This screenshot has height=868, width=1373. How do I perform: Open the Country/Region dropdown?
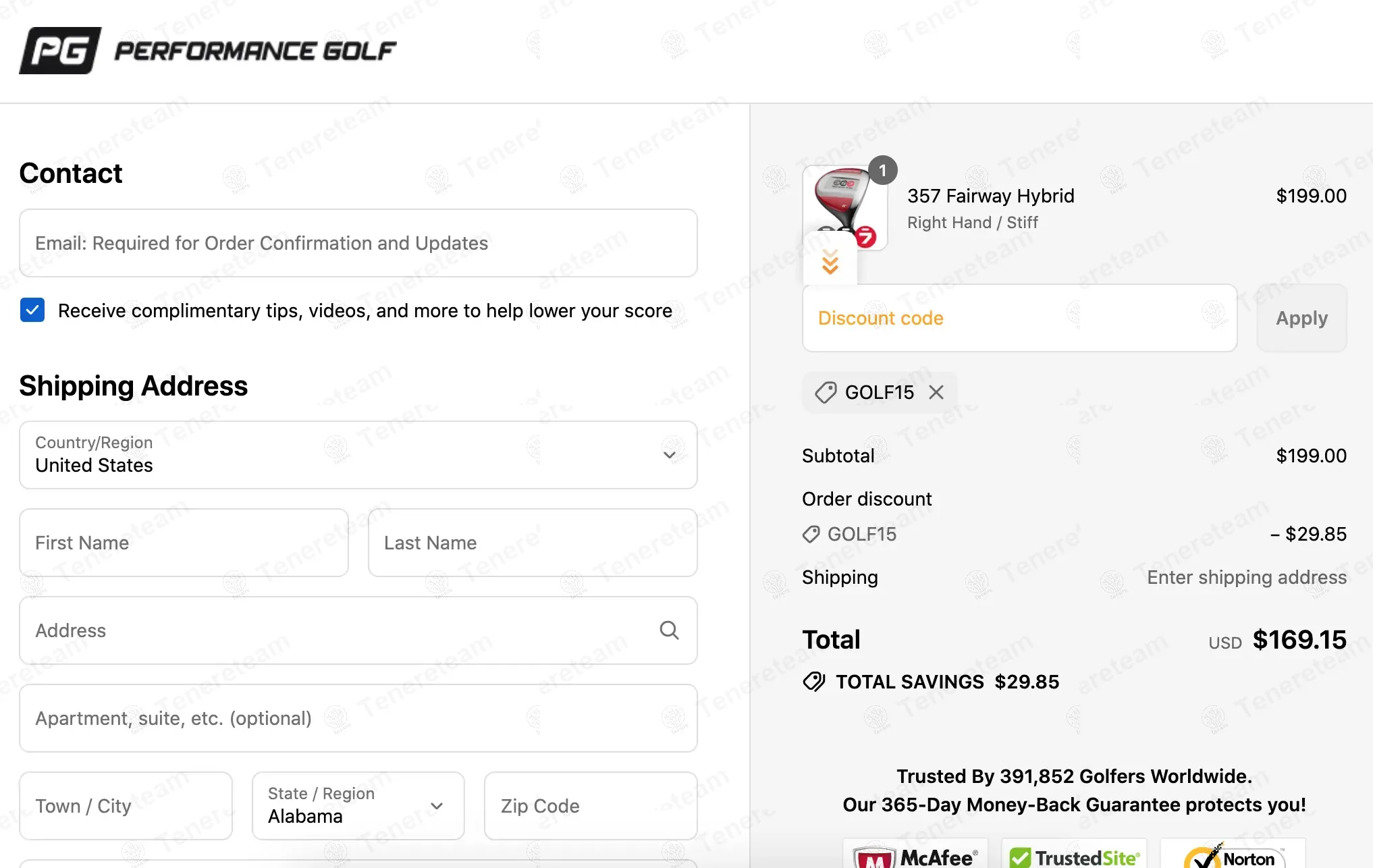pos(358,455)
